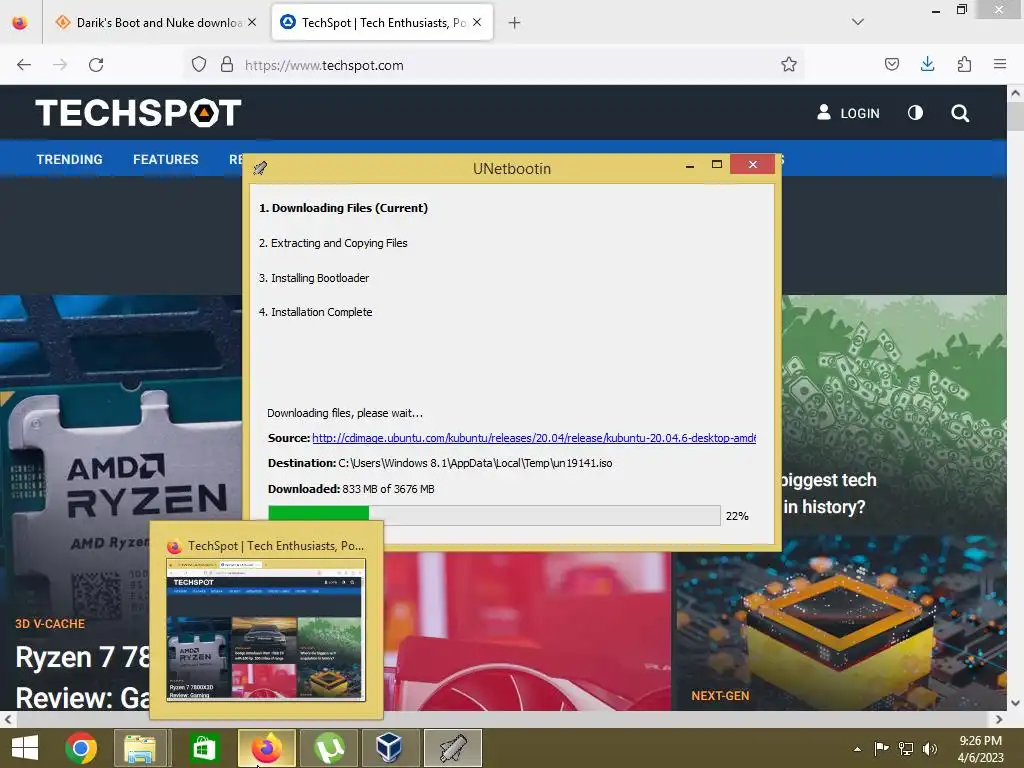
Task: Open the NEXT-GEN article label
Action: click(720, 696)
